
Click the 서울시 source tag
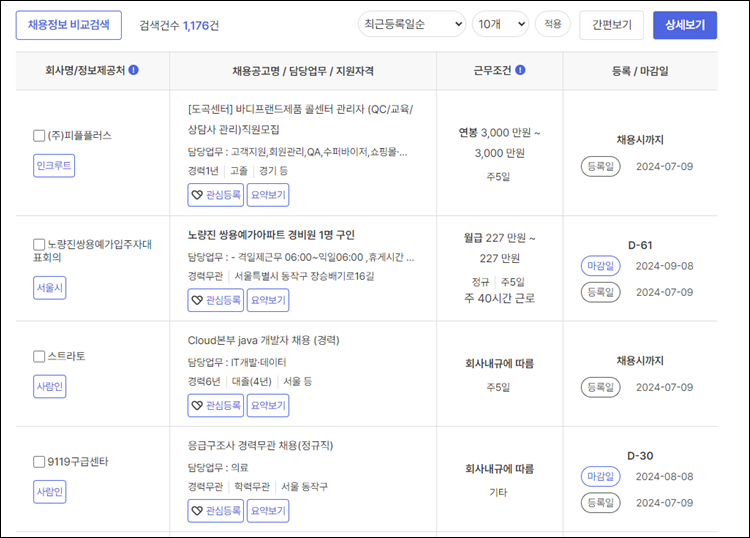(x=50, y=288)
